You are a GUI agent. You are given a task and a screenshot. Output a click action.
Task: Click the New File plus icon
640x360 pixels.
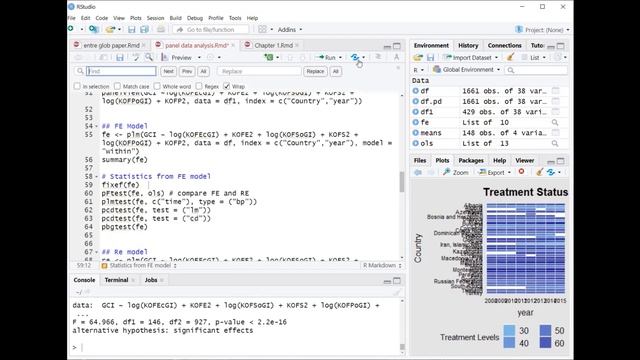[71, 29]
